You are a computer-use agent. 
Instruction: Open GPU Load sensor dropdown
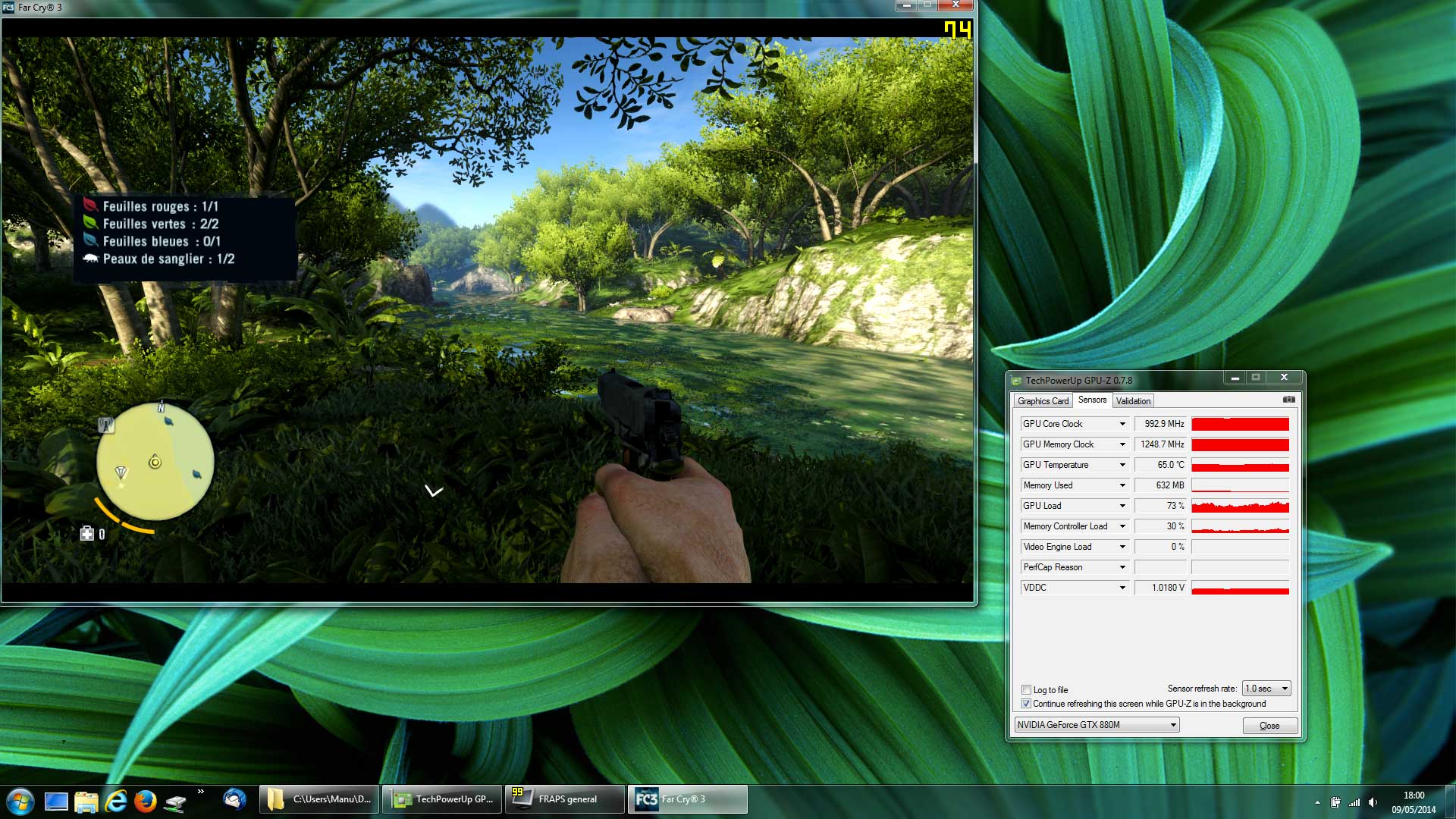point(1122,506)
